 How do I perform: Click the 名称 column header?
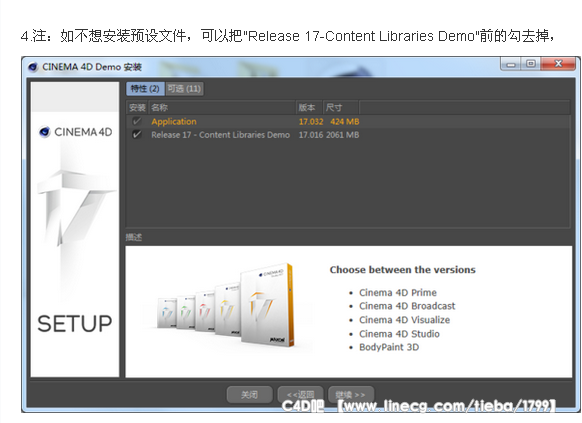click(x=222, y=108)
